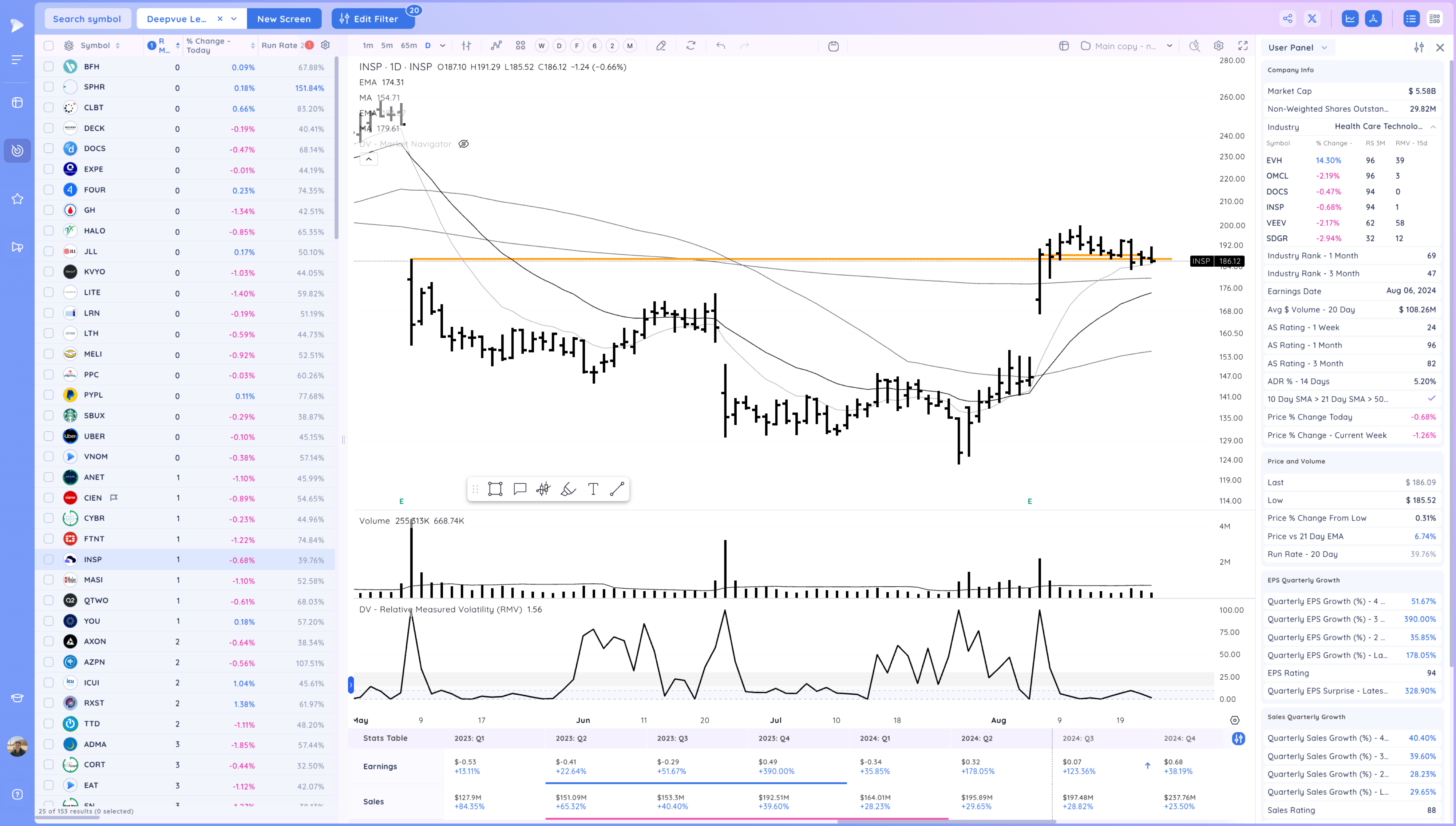Toggle select-all checkbox in screener header
This screenshot has height=826, width=1456.
tap(49, 45)
